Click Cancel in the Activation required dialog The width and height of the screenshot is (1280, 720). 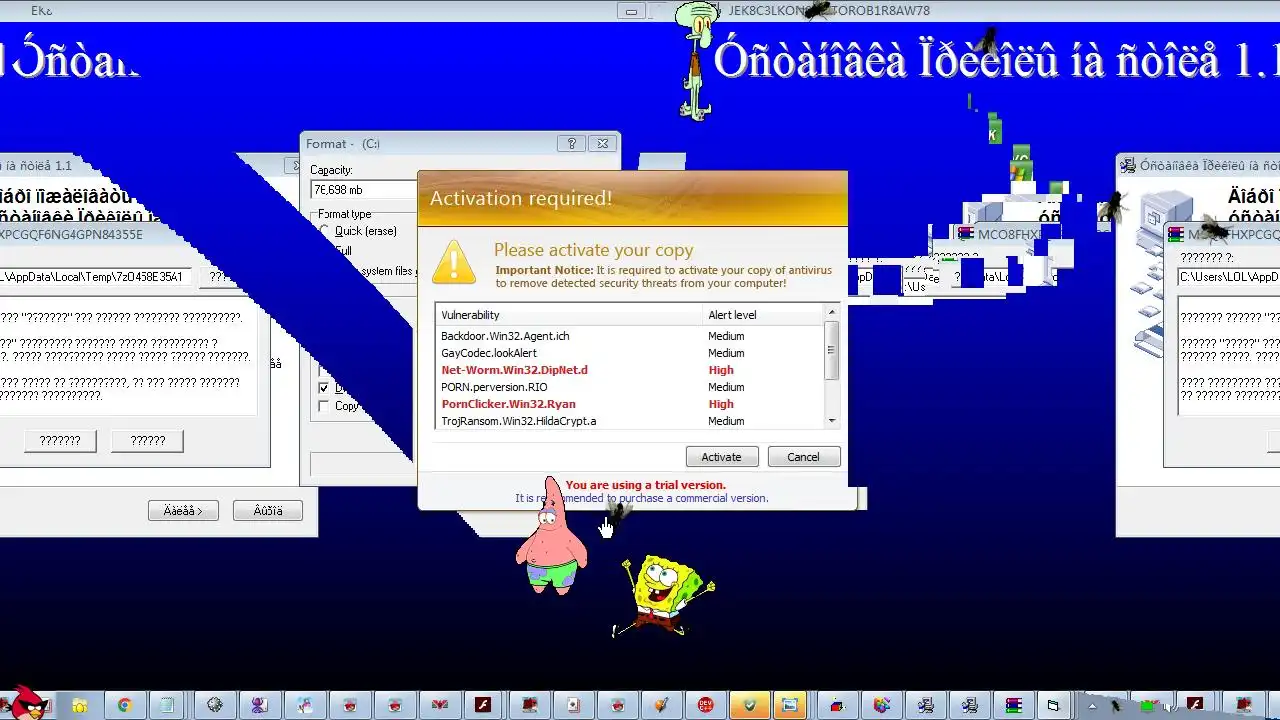click(803, 457)
